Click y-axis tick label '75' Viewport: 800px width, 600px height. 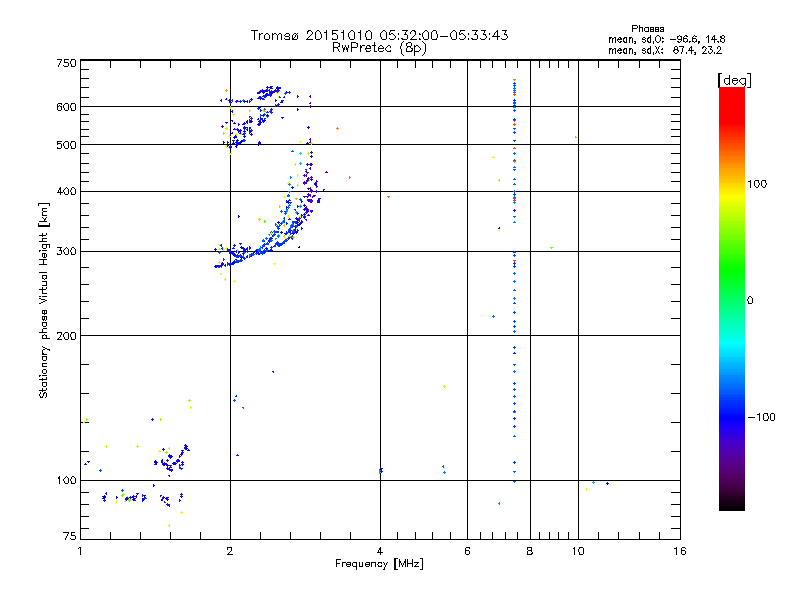tap(70, 536)
